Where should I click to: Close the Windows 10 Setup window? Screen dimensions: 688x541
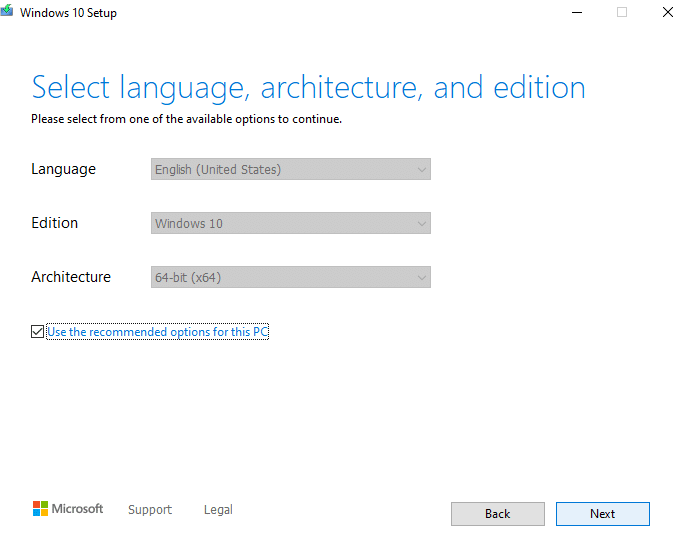(x=667, y=12)
